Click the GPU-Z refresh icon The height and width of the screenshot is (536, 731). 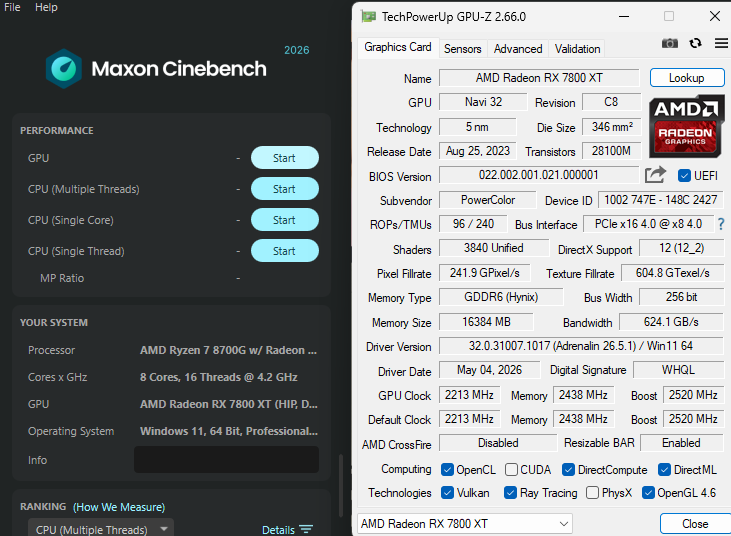696,43
